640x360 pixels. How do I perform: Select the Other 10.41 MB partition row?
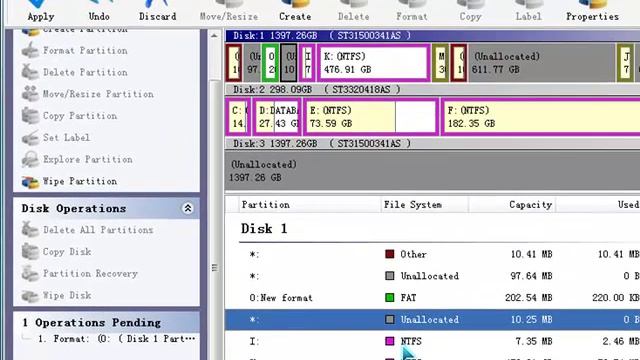[432, 254]
